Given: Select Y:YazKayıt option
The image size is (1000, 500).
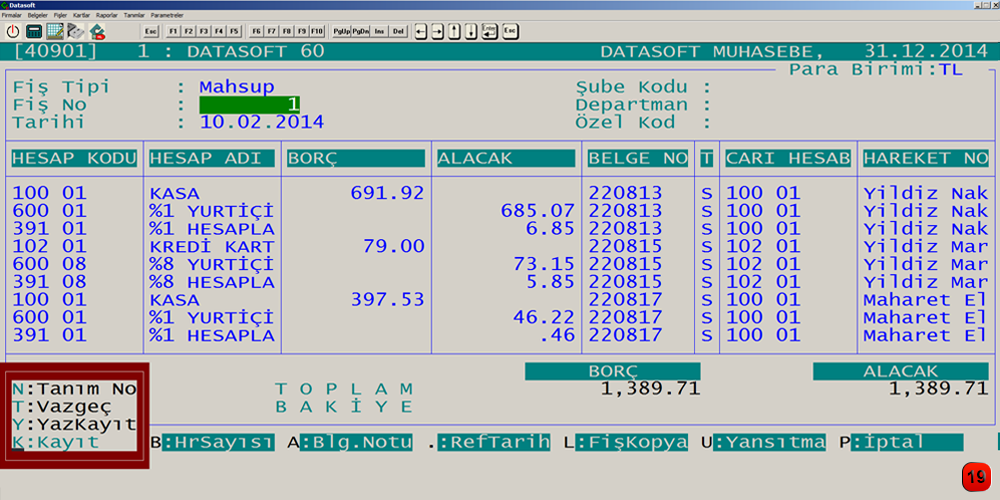Looking at the screenshot, I should point(74,424).
